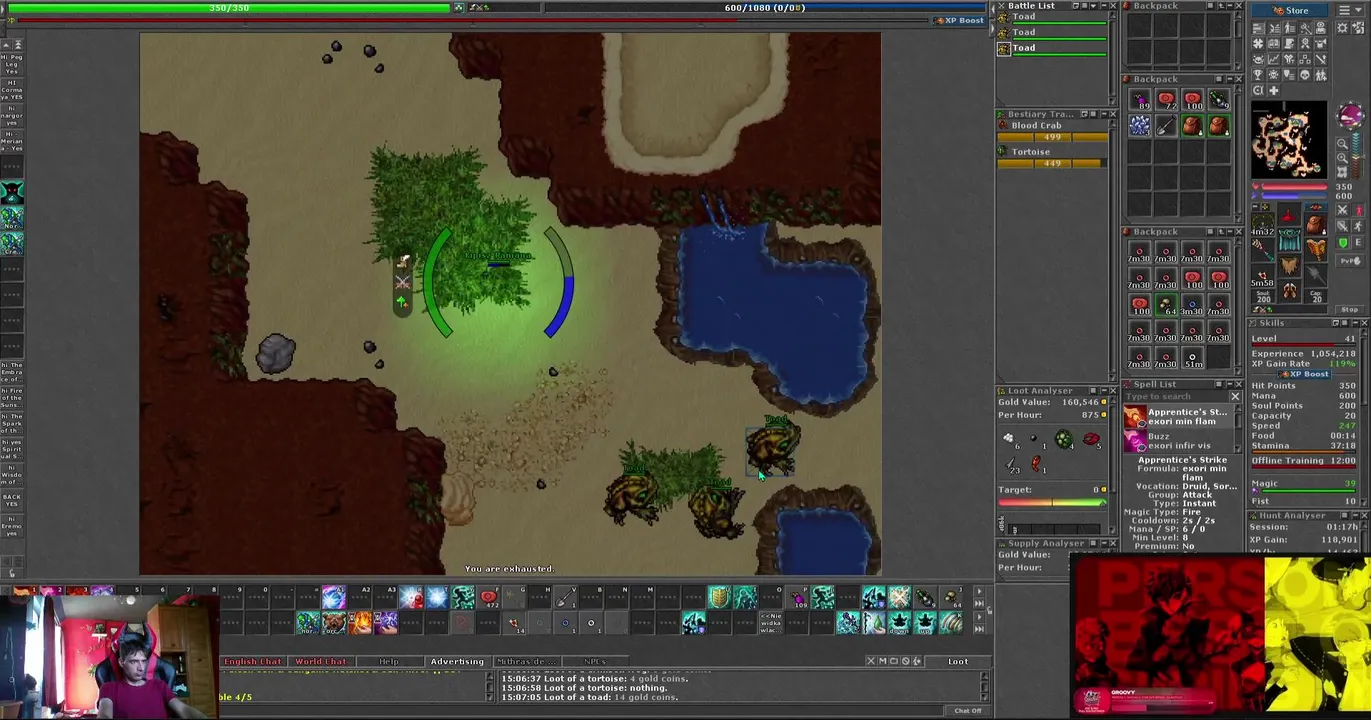Click the helmet equipment slot
Viewport: 1371px width, 720px height.
1289,214
